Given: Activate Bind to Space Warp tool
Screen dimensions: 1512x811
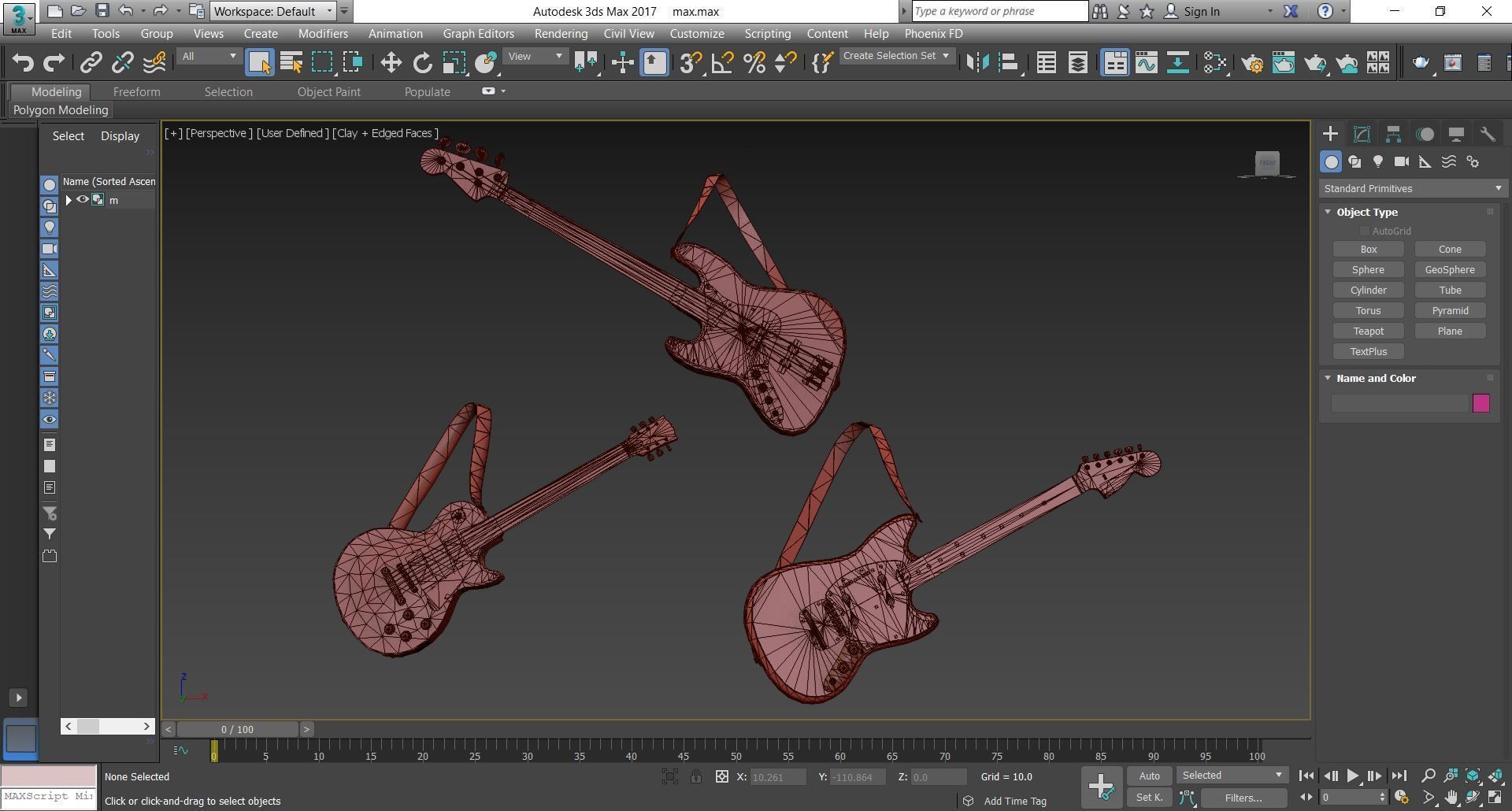Looking at the screenshot, I should coord(154,63).
